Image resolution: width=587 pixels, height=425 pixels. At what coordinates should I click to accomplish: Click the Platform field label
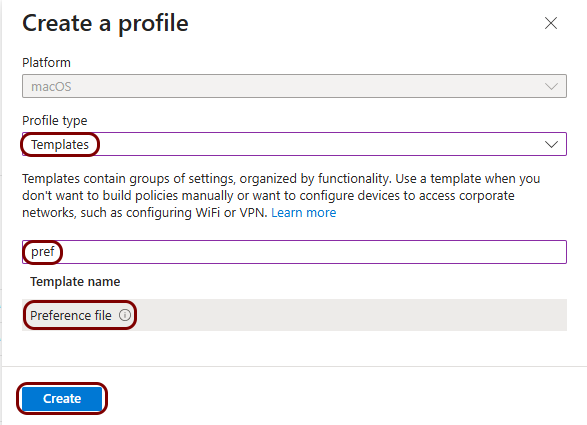[46, 63]
